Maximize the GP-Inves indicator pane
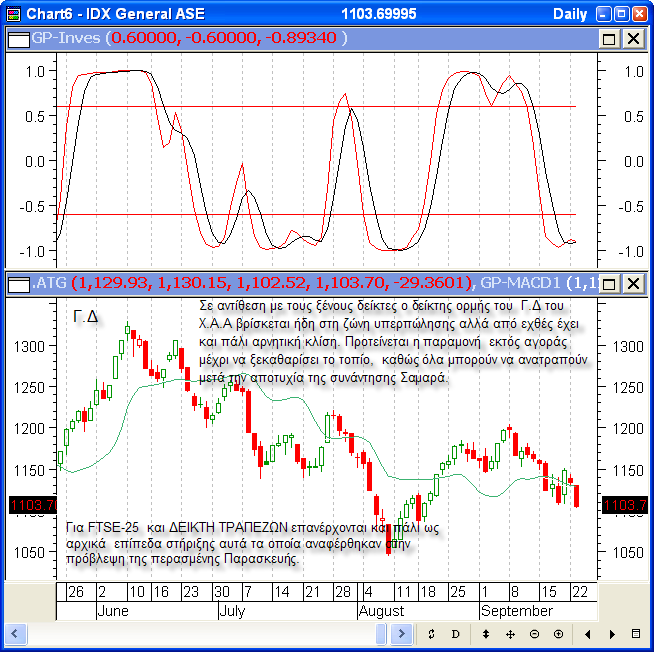 [x=609, y=38]
